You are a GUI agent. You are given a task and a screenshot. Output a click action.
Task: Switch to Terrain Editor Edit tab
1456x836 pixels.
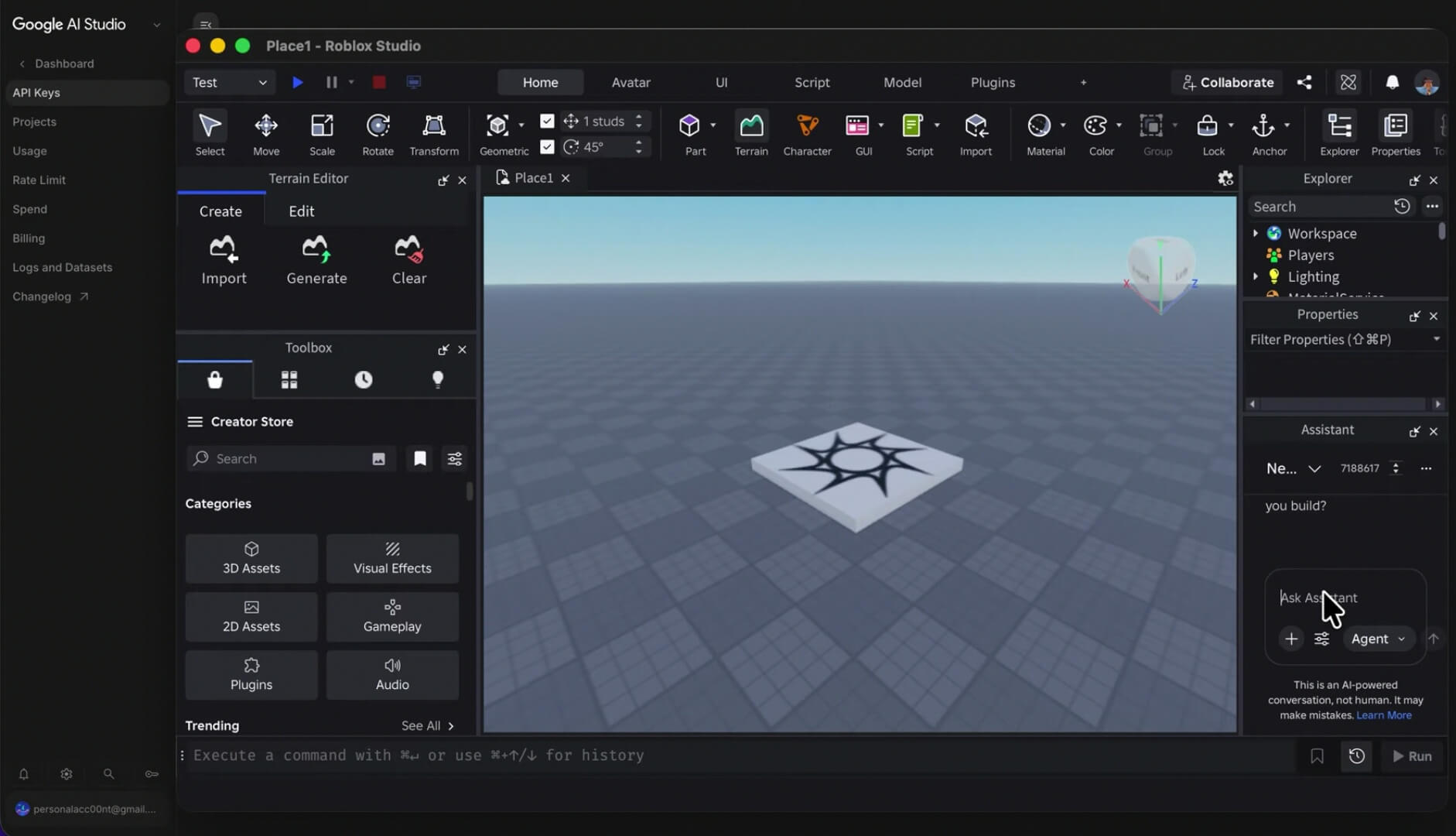click(x=301, y=211)
